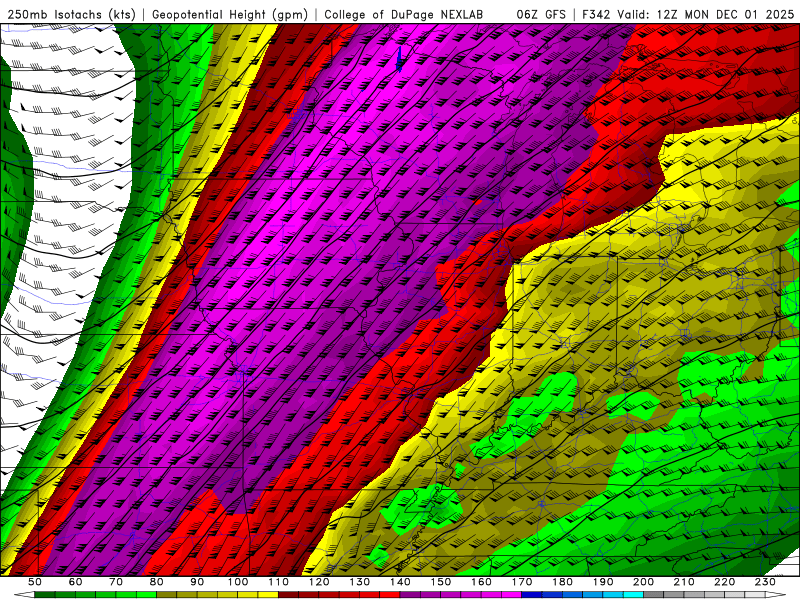Screen dimensions: 800x600
Task: Click the 'Geopotential Height (gpm)' title label
Action: (x=230, y=14)
